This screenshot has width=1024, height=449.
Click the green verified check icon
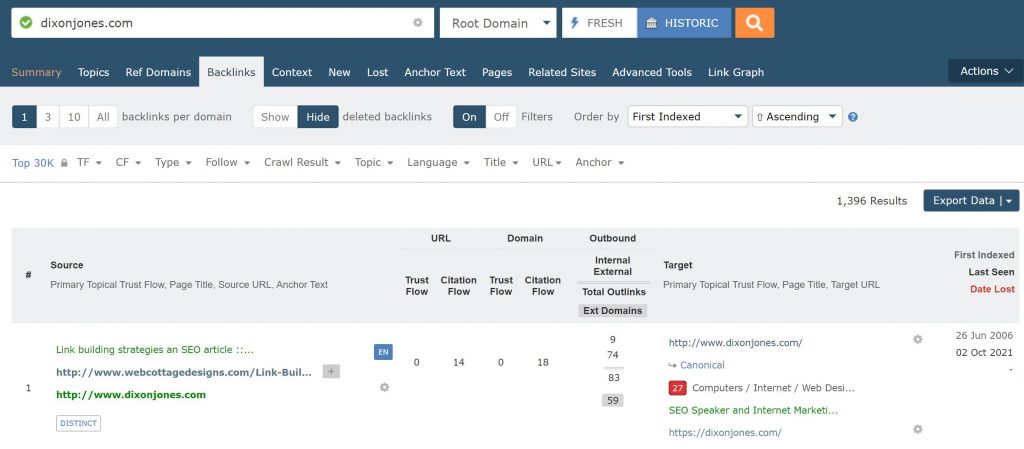point(26,23)
